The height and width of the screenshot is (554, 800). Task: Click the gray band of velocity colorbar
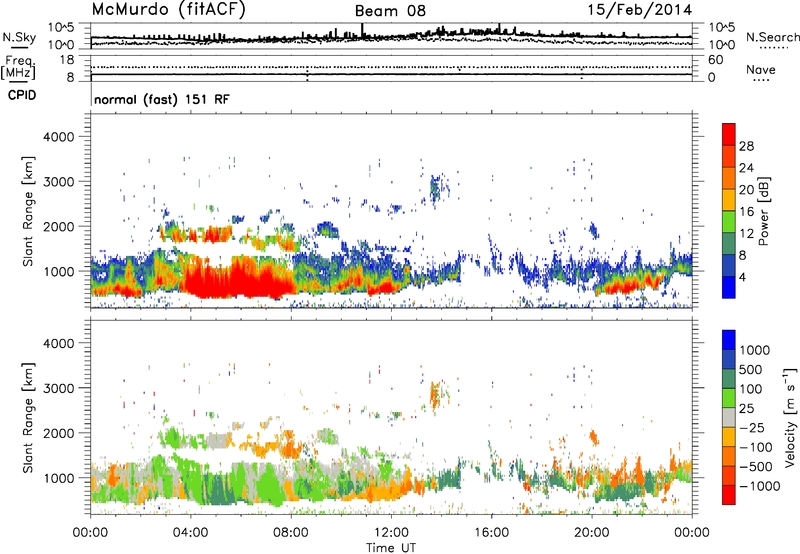click(729, 418)
